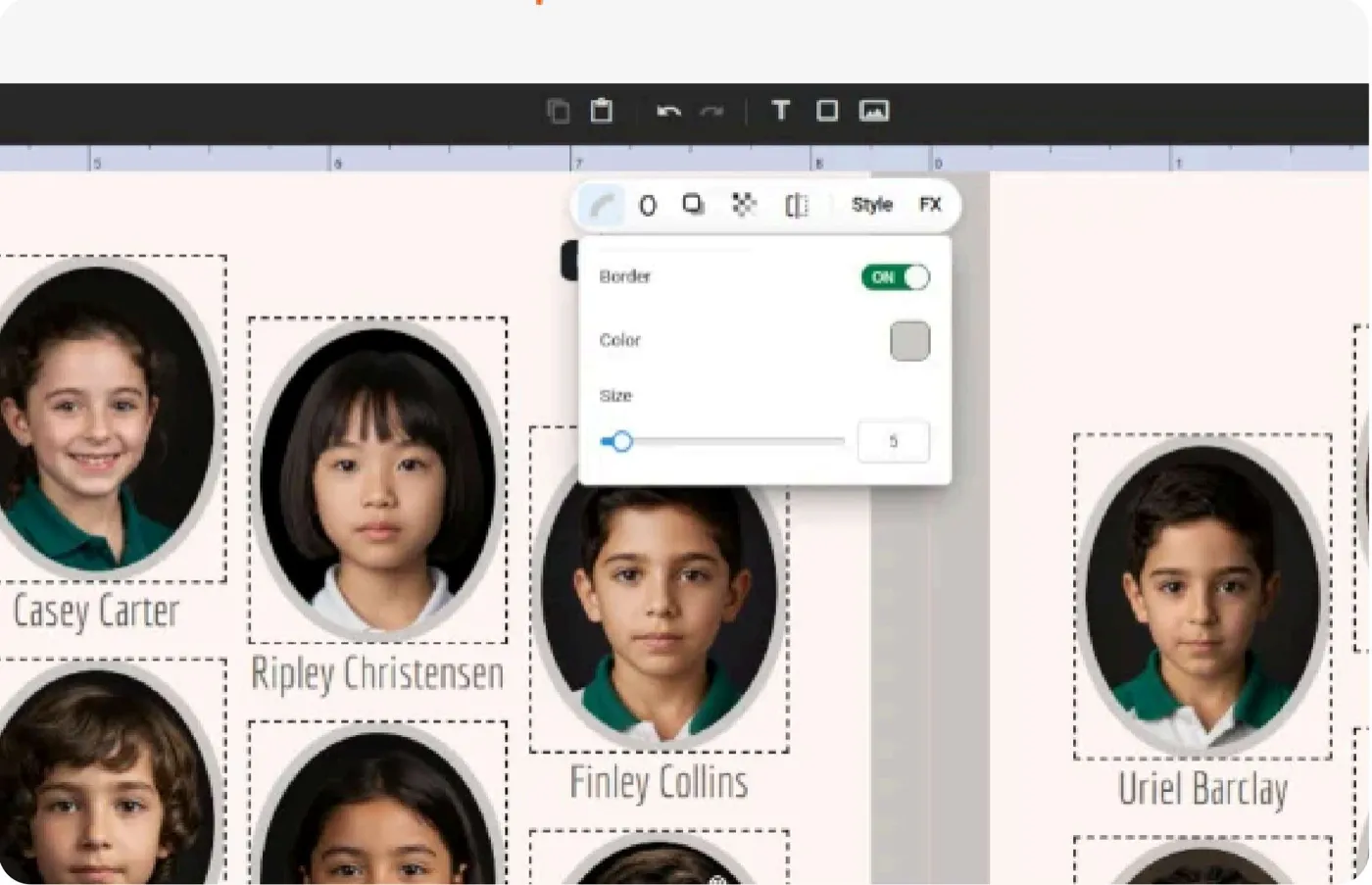Click the name text "Casey Carter"
The height and width of the screenshot is (885, 1372).
(x=96, y=611)
